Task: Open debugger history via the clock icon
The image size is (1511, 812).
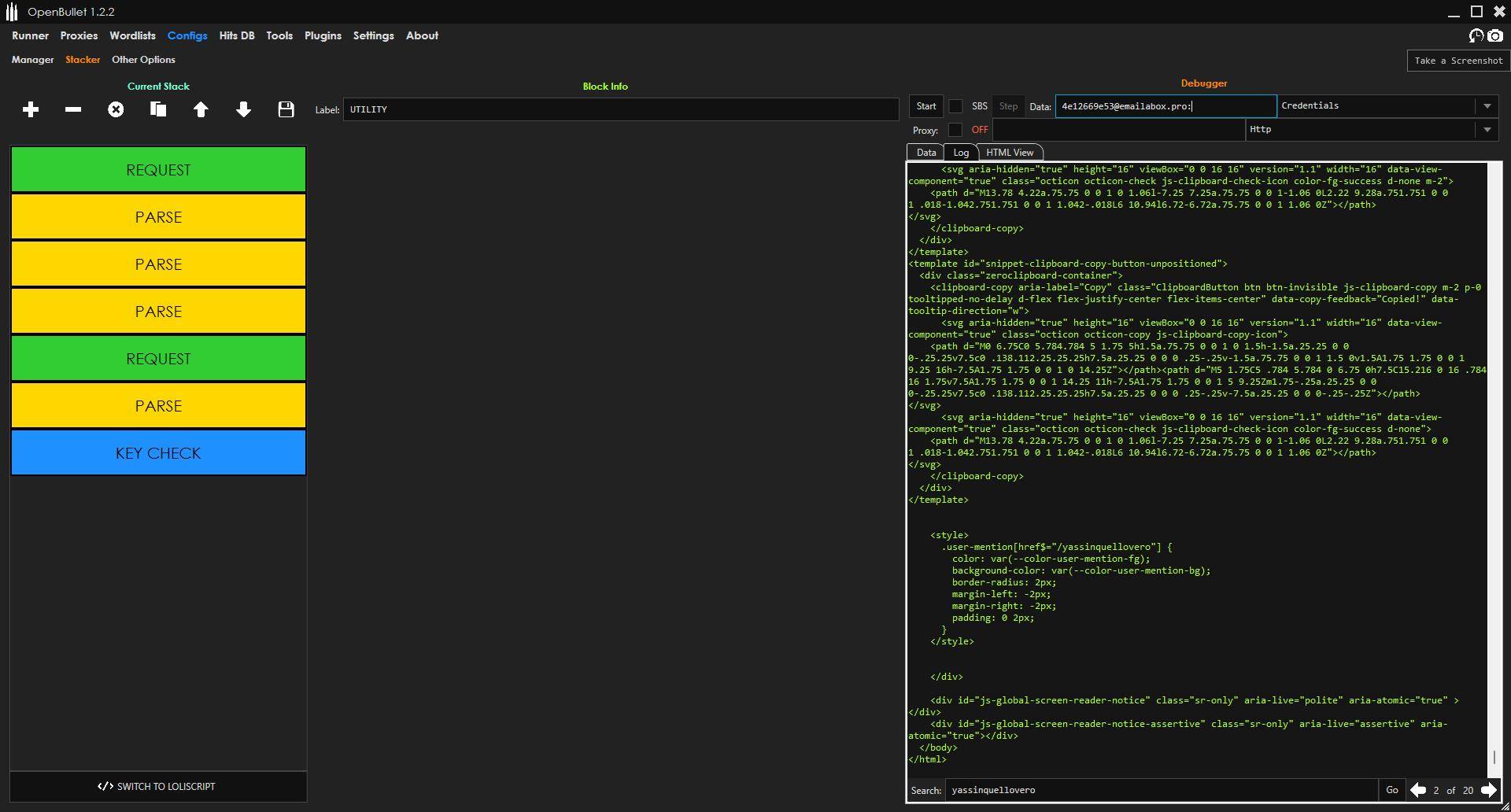Action: (x=1475, y=35)
